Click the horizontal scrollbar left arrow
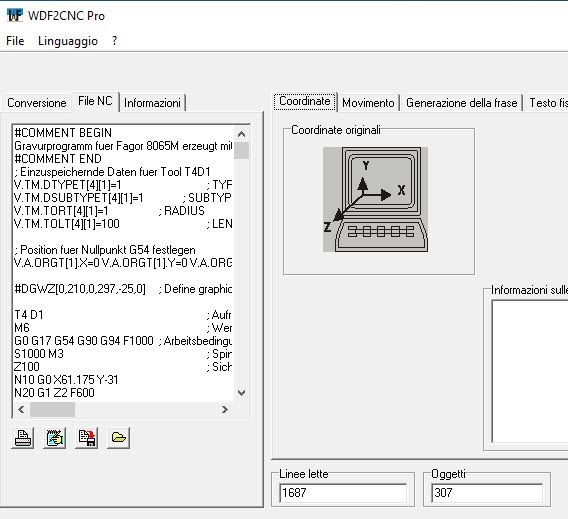 (21, 410)
